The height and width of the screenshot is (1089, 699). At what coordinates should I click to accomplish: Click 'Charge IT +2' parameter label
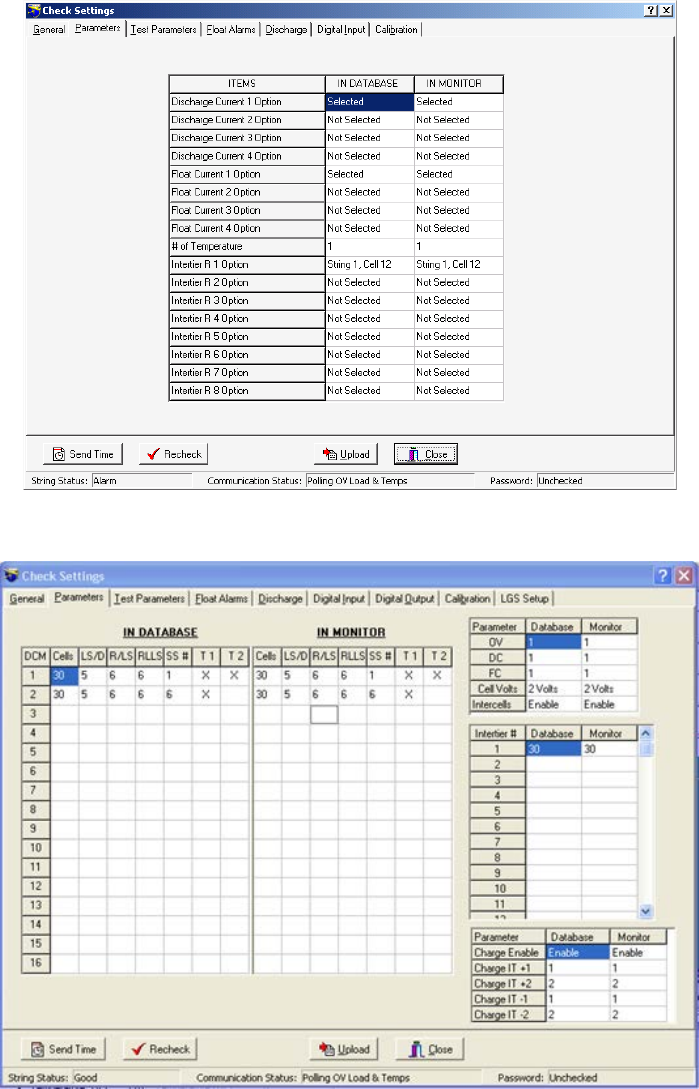[x=509, y=983]
